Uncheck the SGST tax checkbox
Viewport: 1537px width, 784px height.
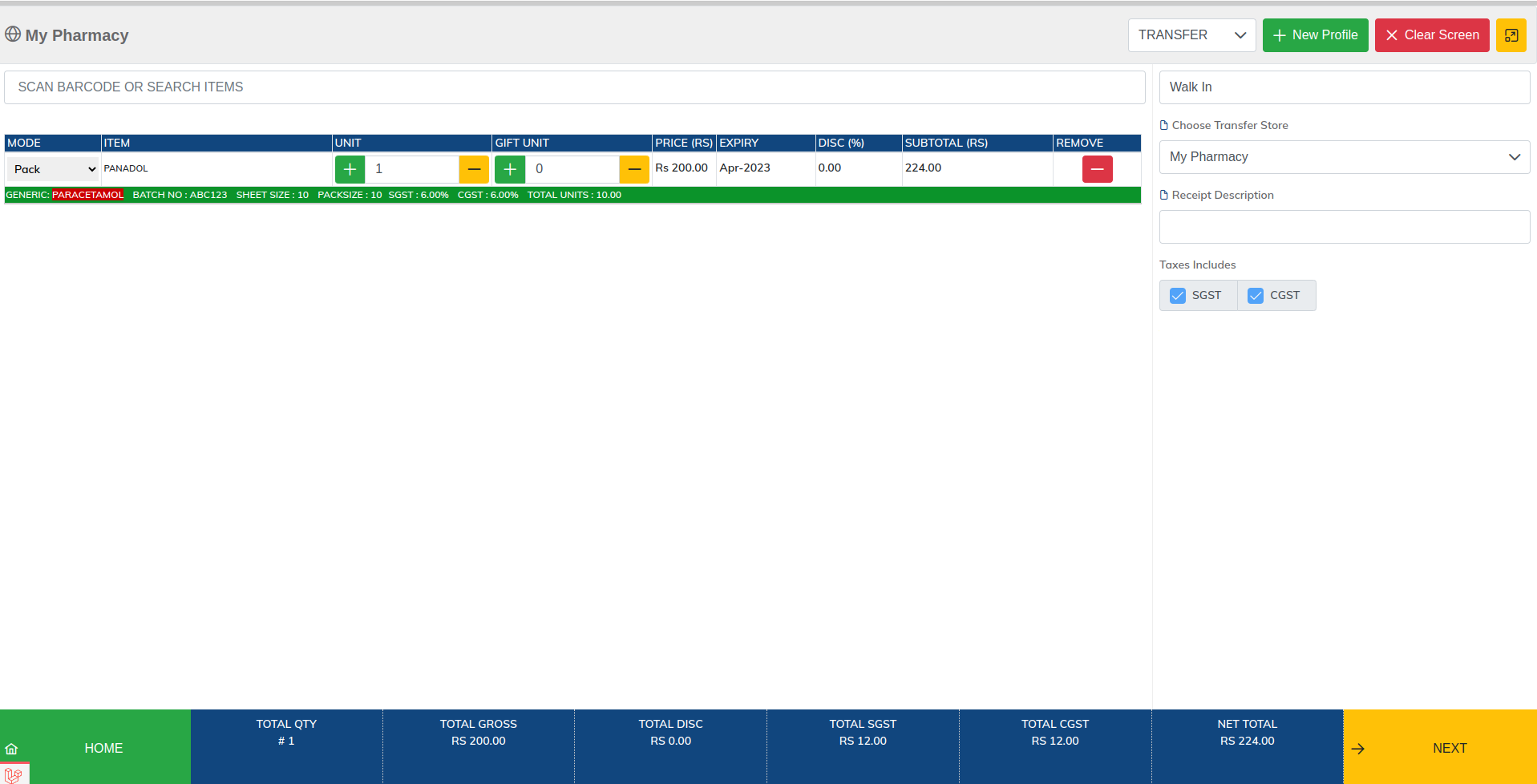click(x=1178, y=296)
